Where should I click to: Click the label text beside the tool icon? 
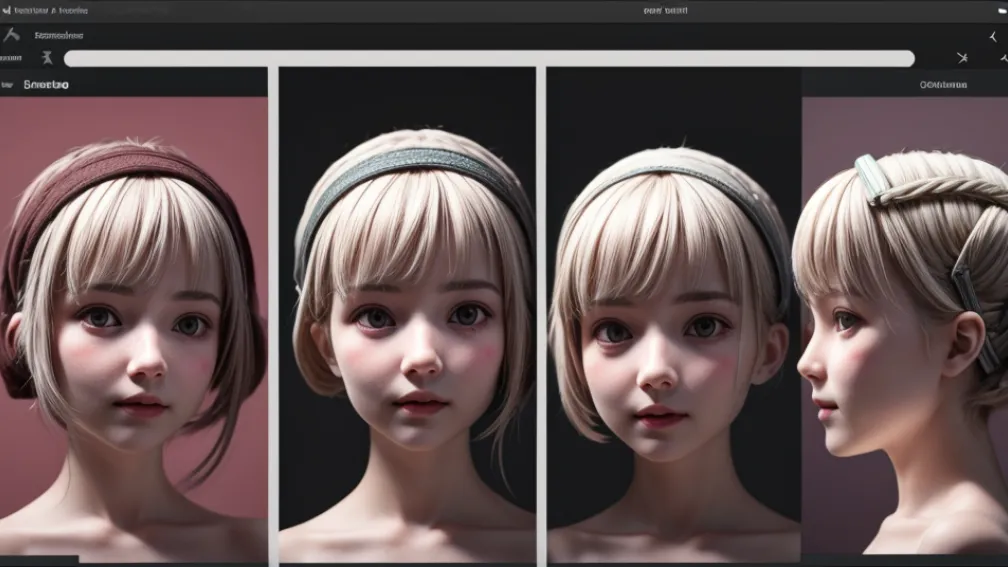58,35
